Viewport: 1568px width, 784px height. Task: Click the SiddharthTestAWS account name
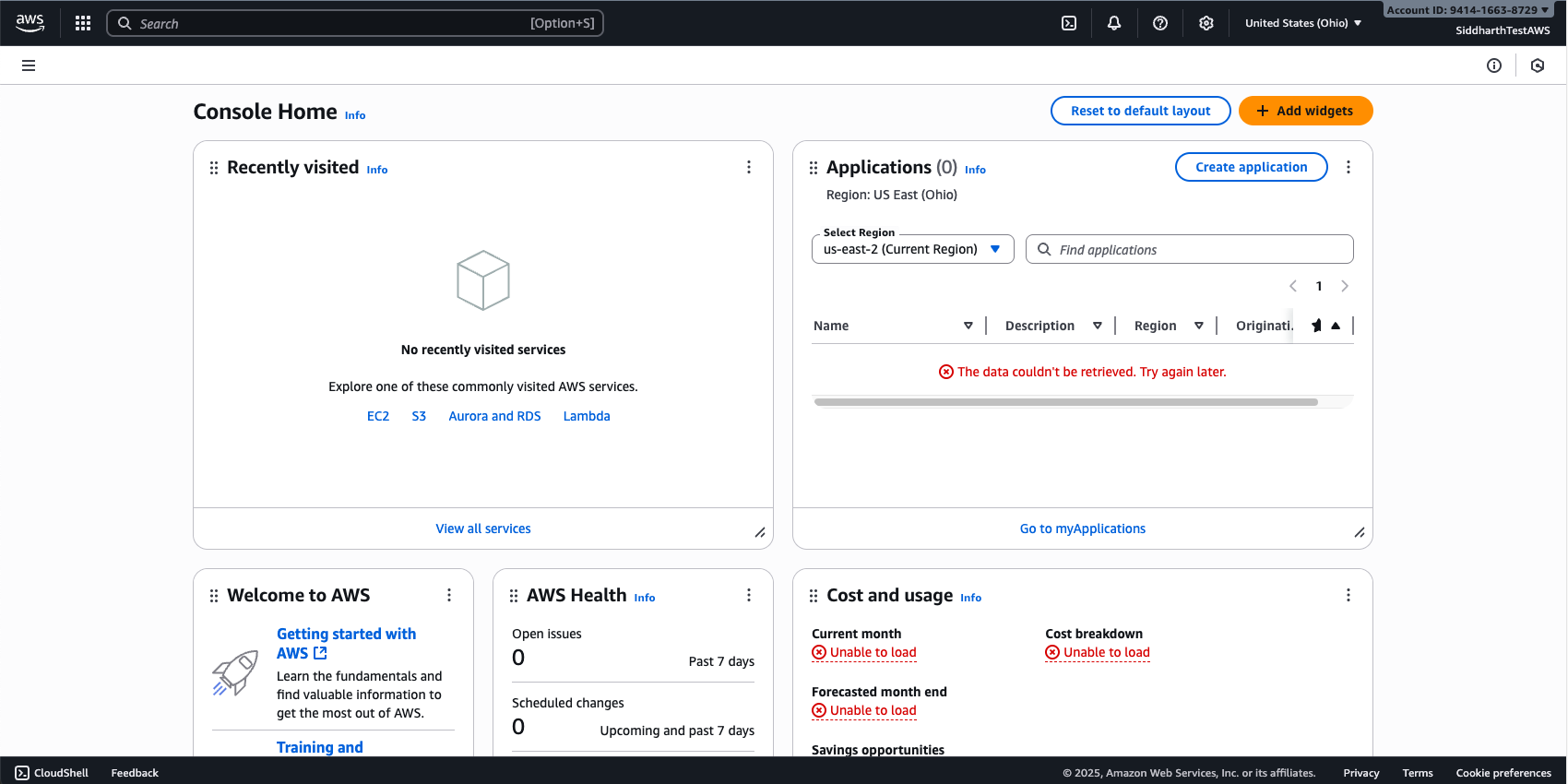click(x=1503, y=30)
